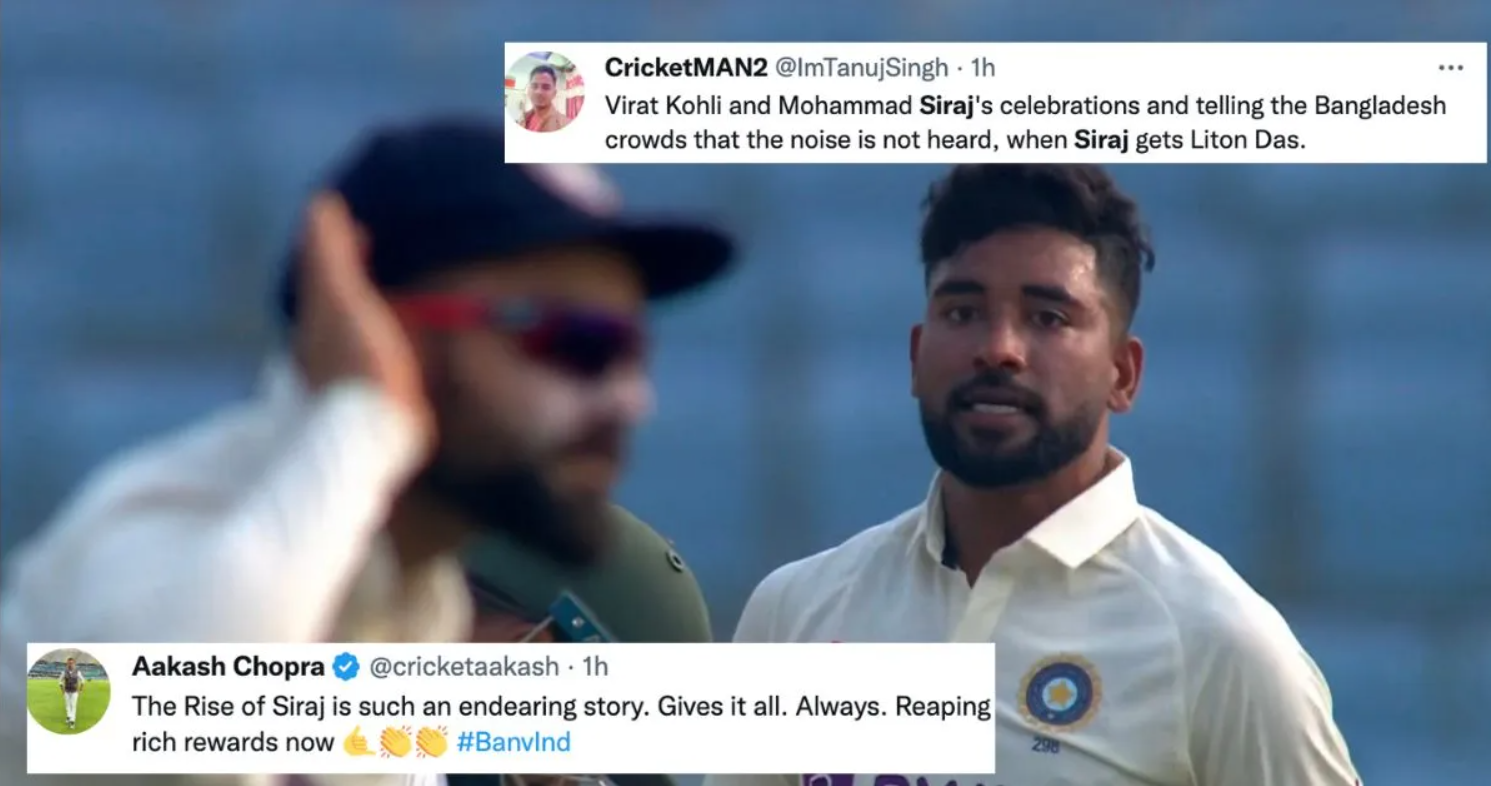Click the call-me hand emoji

pyautogui.click(x=357, y=742)
